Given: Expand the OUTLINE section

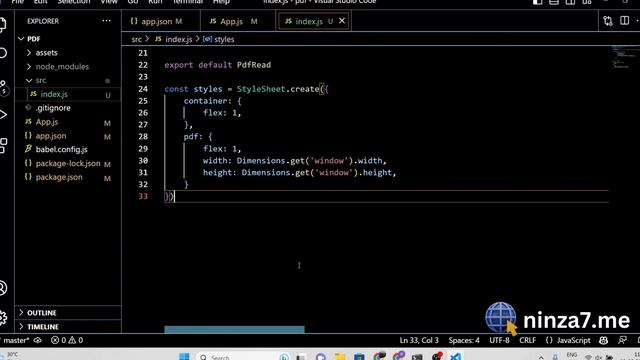Looking at the screenshot, I should click(x=68, y=313).
